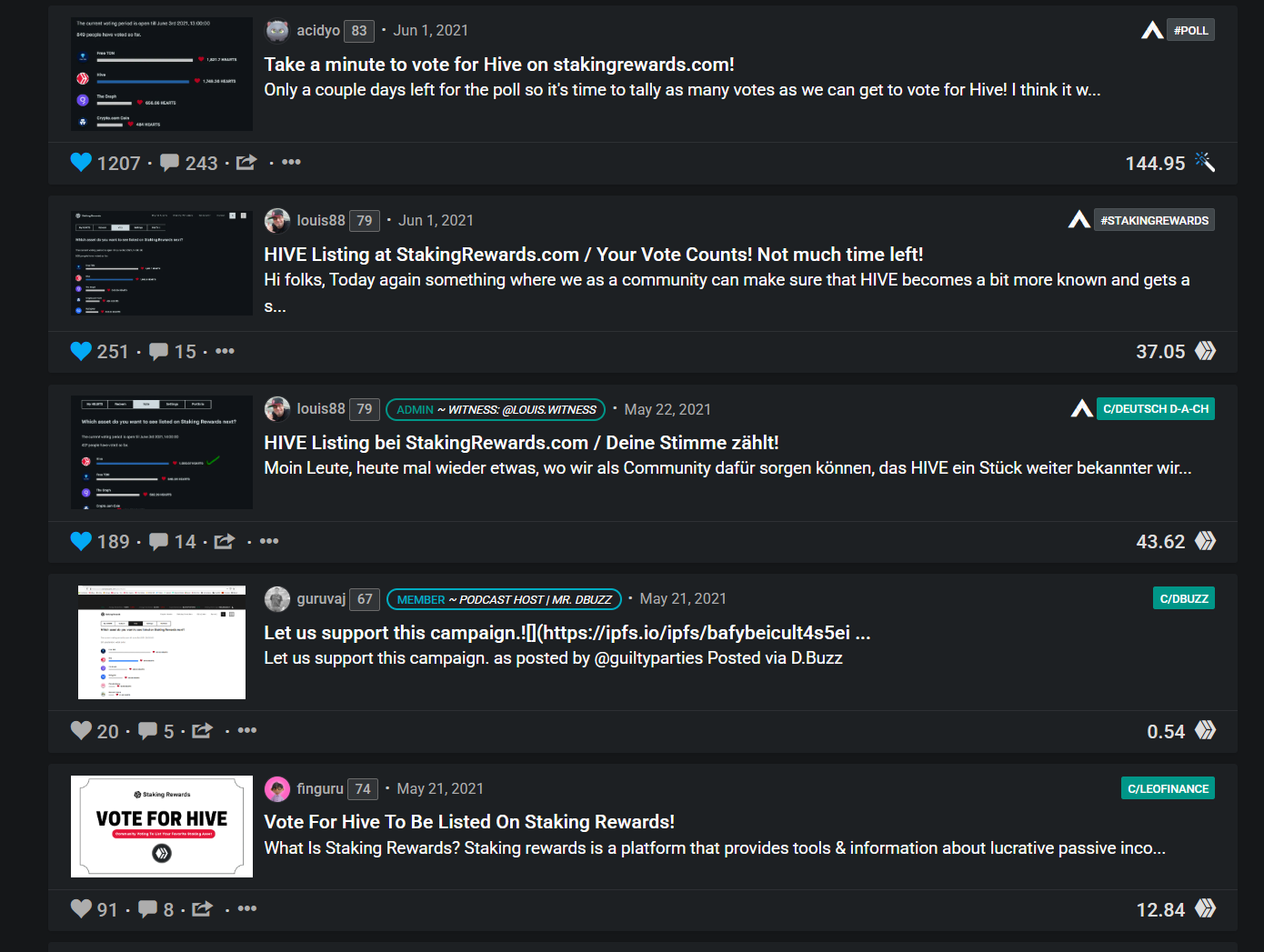Click the vote count 1207
The width and height of the screenshot is (1264, 952).
point(119,163)
